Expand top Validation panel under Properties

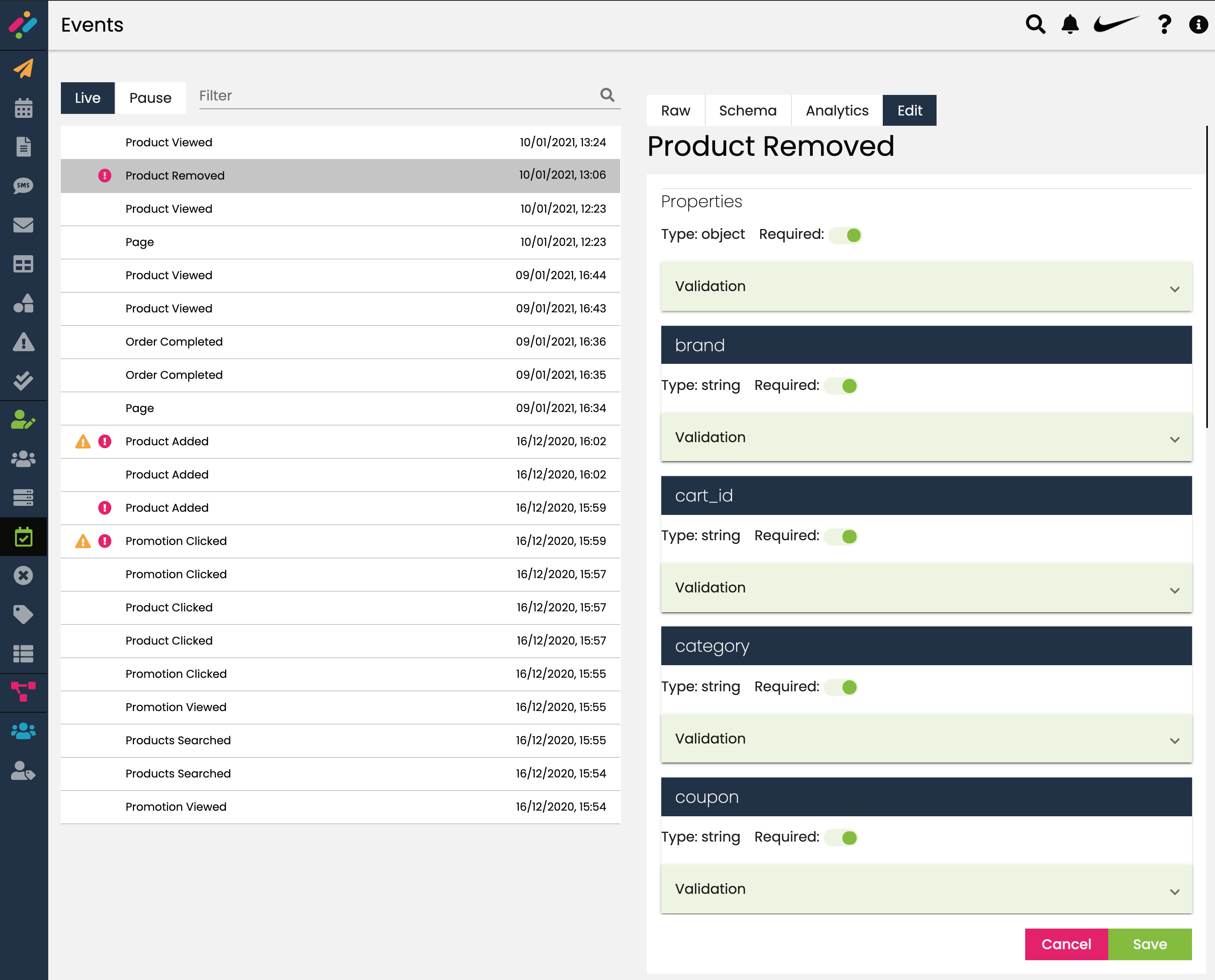tap(926, 287)
